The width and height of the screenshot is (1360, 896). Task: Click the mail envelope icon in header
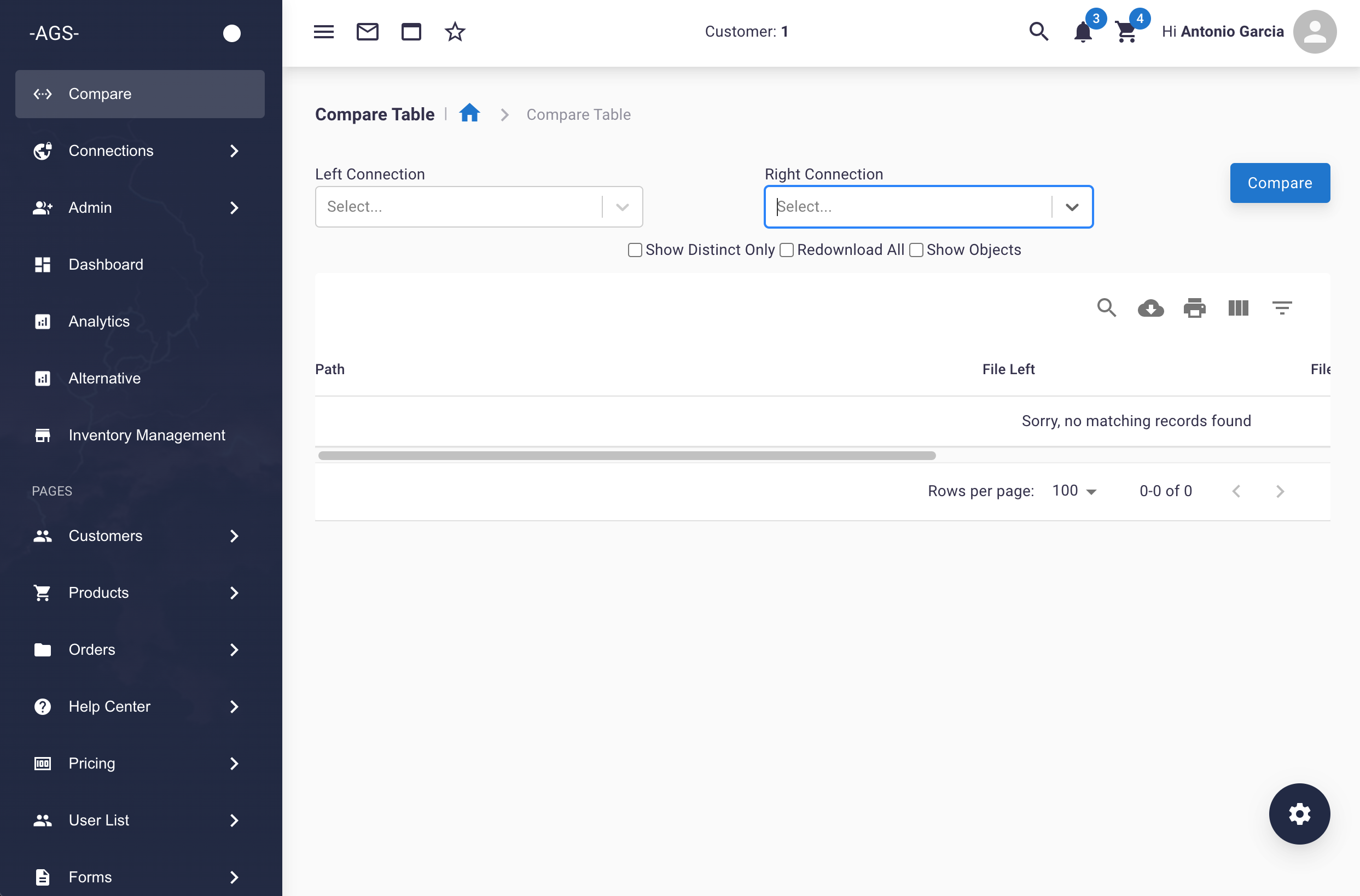(368, 32)
